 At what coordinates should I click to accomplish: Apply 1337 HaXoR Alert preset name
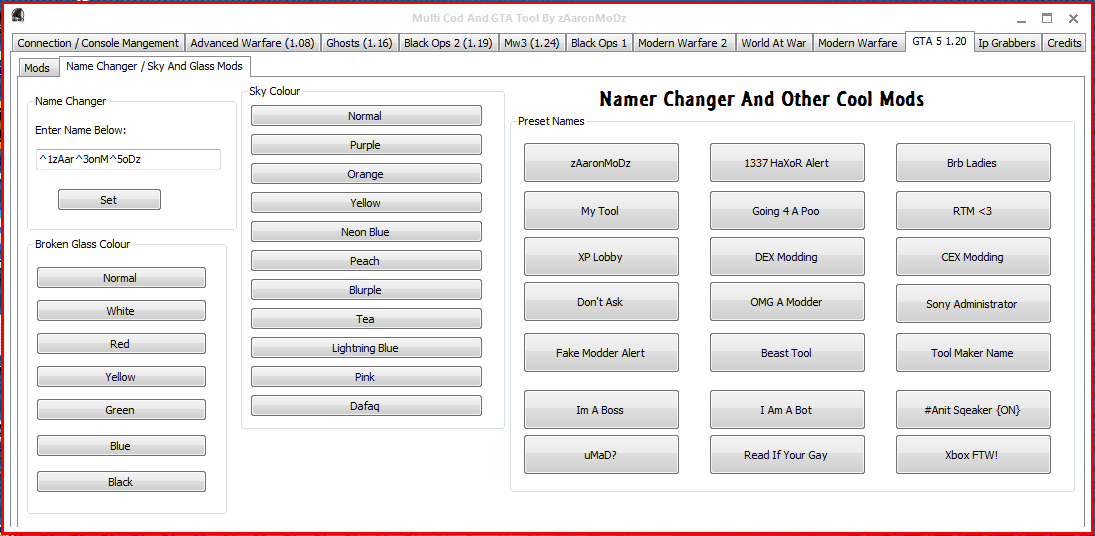click(787, 163)
